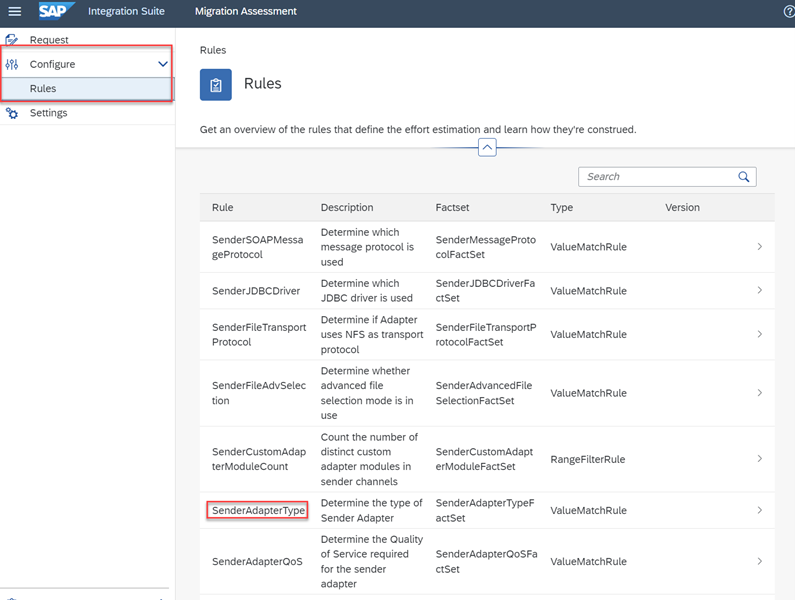Click description about Quality of Service
This screenshot has width=795, height=600.
[x=372, y=561]
